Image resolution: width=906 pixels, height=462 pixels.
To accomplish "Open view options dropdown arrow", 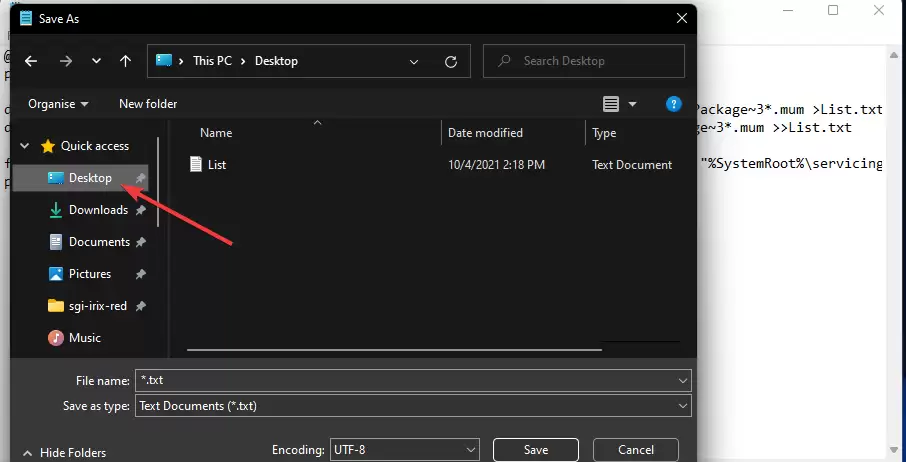I will pyautogui.click(x=632, y=104).
